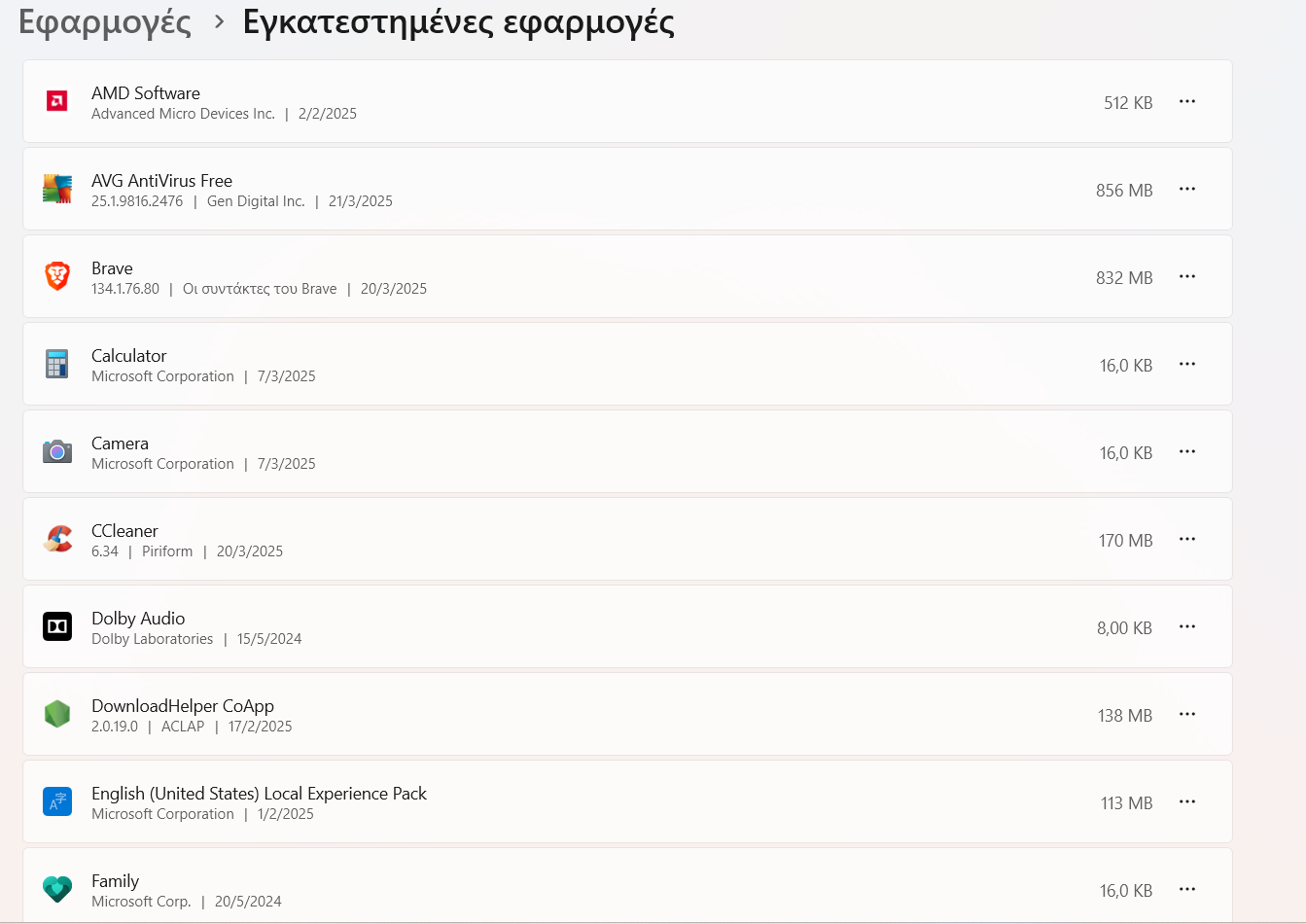The image size is (1306, 924).
Task: Click the Piriform publisher text
Action: coord(167,551)
